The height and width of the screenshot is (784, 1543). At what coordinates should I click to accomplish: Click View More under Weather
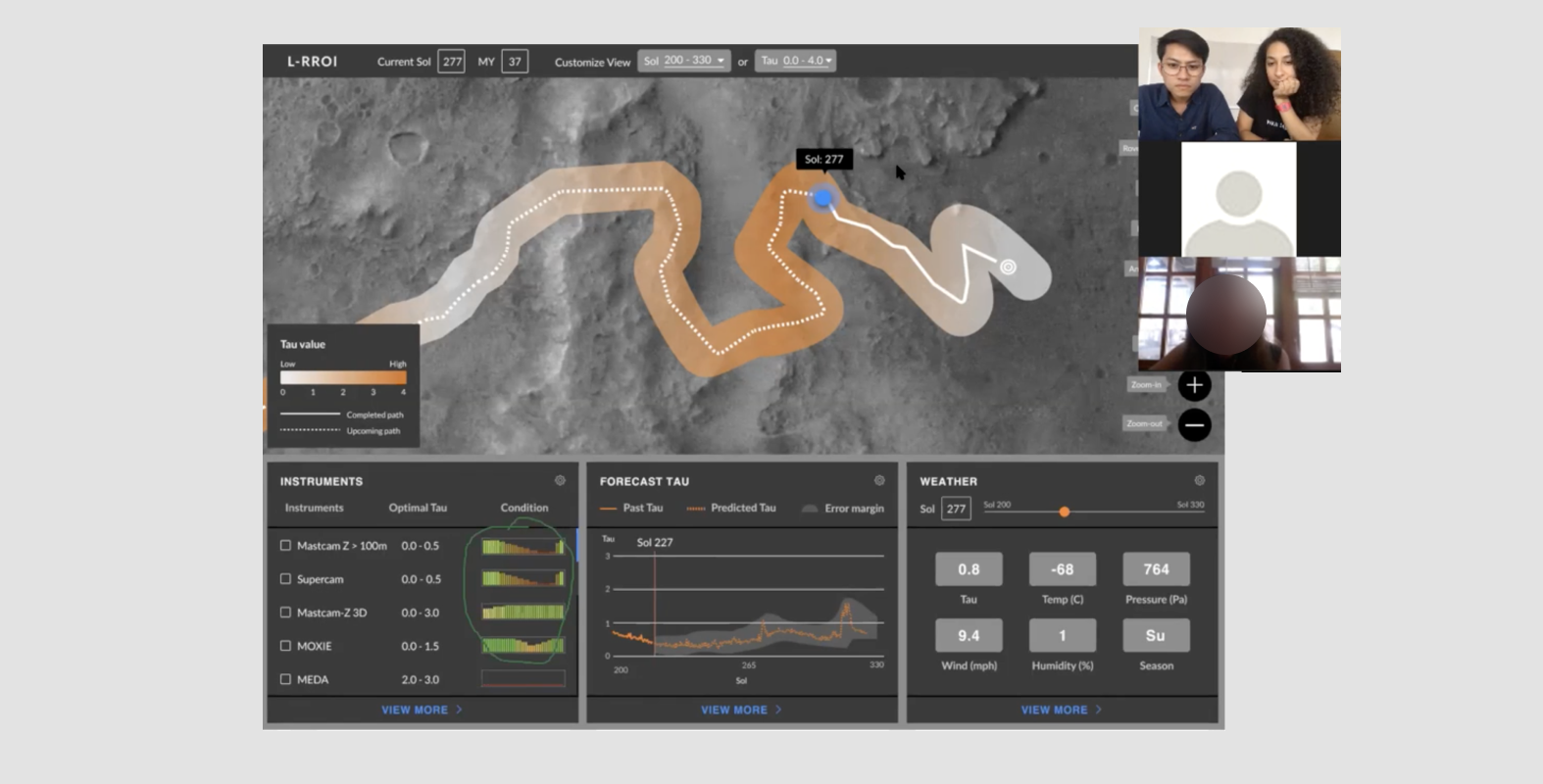pos(1062,710)
